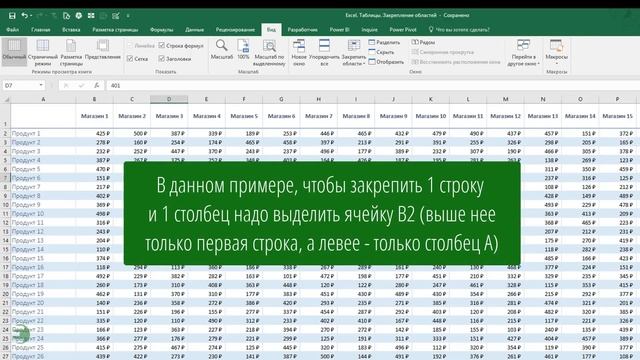The height and width of the screenshot is (360, 640).
Task: Open the Power BI tab
Action: click(340, 29)
